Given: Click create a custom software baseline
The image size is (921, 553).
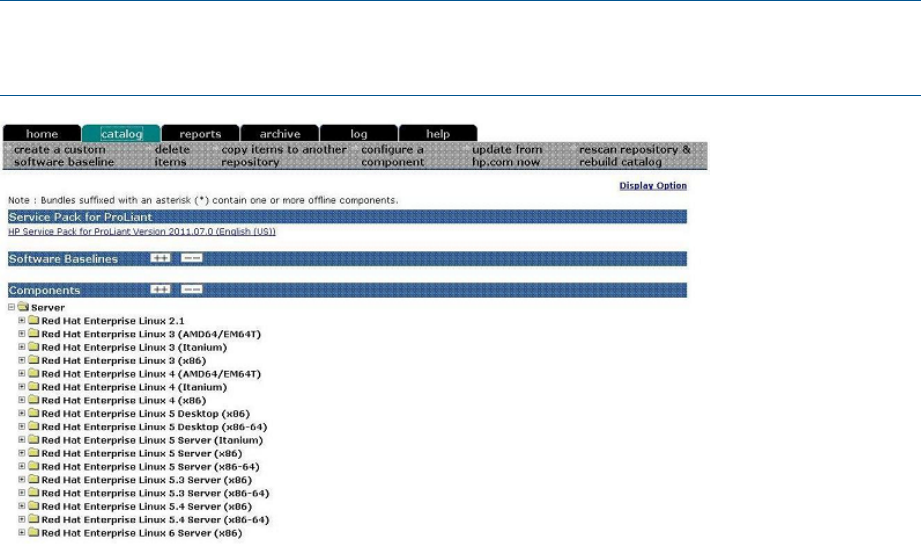Looking at the screenshot, I should (64, 156).
